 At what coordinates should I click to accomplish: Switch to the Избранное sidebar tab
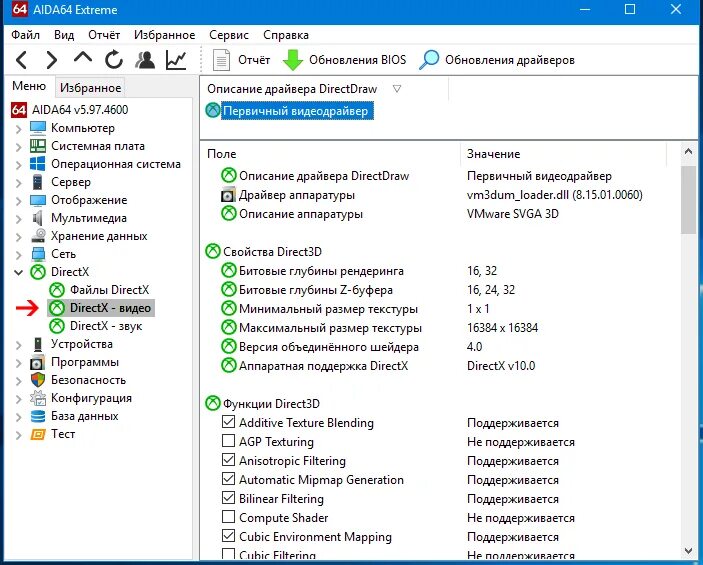point(91,88)
